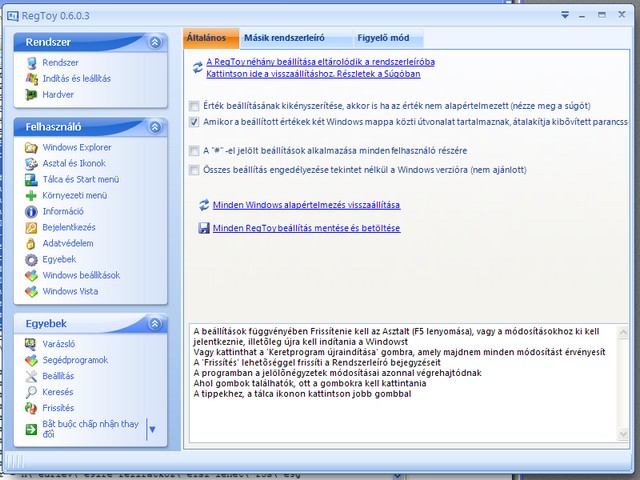
Task: Click the info box scrollbar up arrow
Action: click(x=623, y=332)
